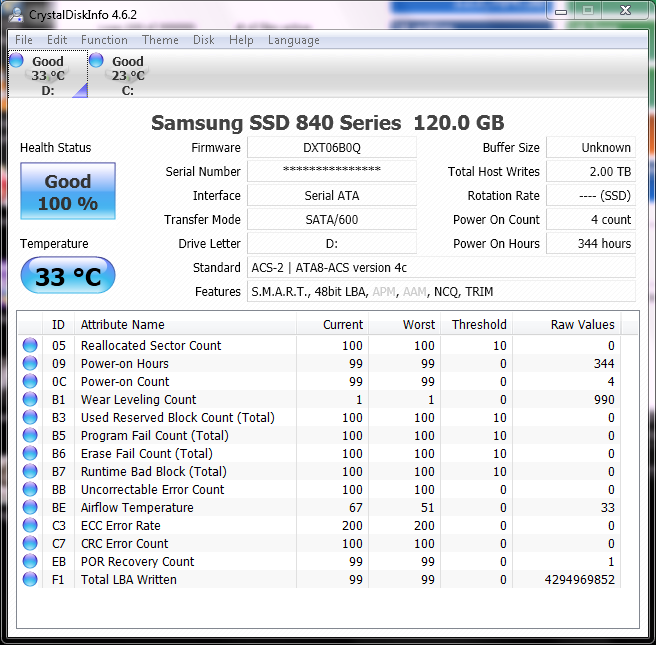Open the Disk menu
The width and height of the screenshot is (656, 645).
(x=204, y=40)
